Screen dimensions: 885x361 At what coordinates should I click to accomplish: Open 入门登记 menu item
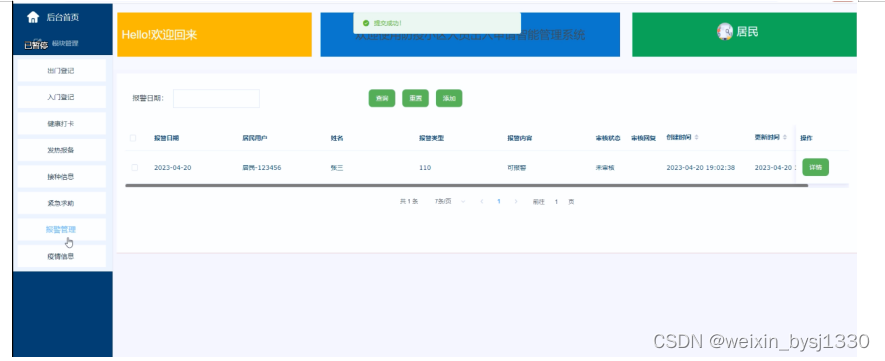(x=62, y=97)
